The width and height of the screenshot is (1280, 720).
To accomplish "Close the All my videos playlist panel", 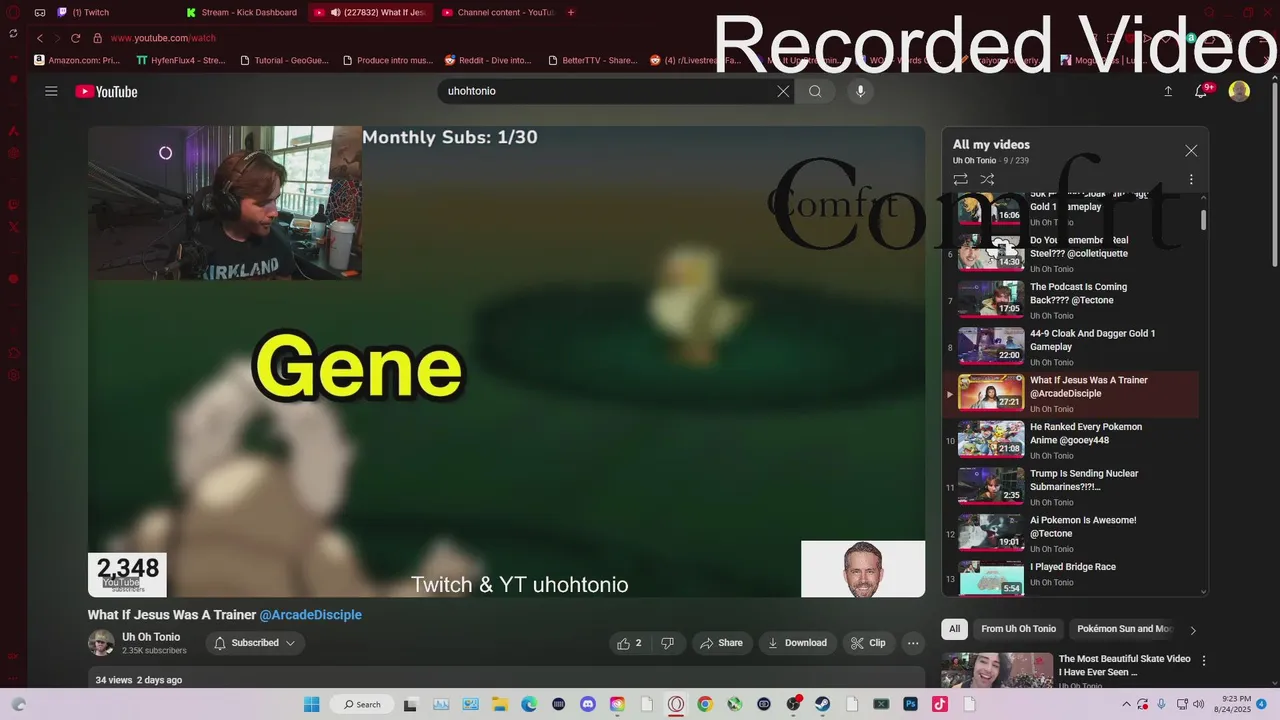I will coord(1191,151).
